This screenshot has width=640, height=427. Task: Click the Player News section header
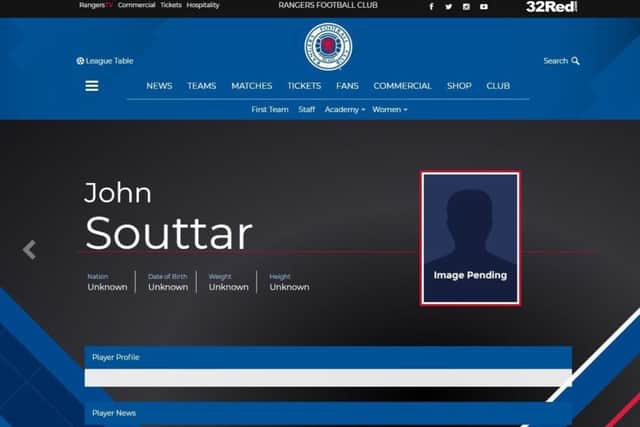(x=328, y=413)
